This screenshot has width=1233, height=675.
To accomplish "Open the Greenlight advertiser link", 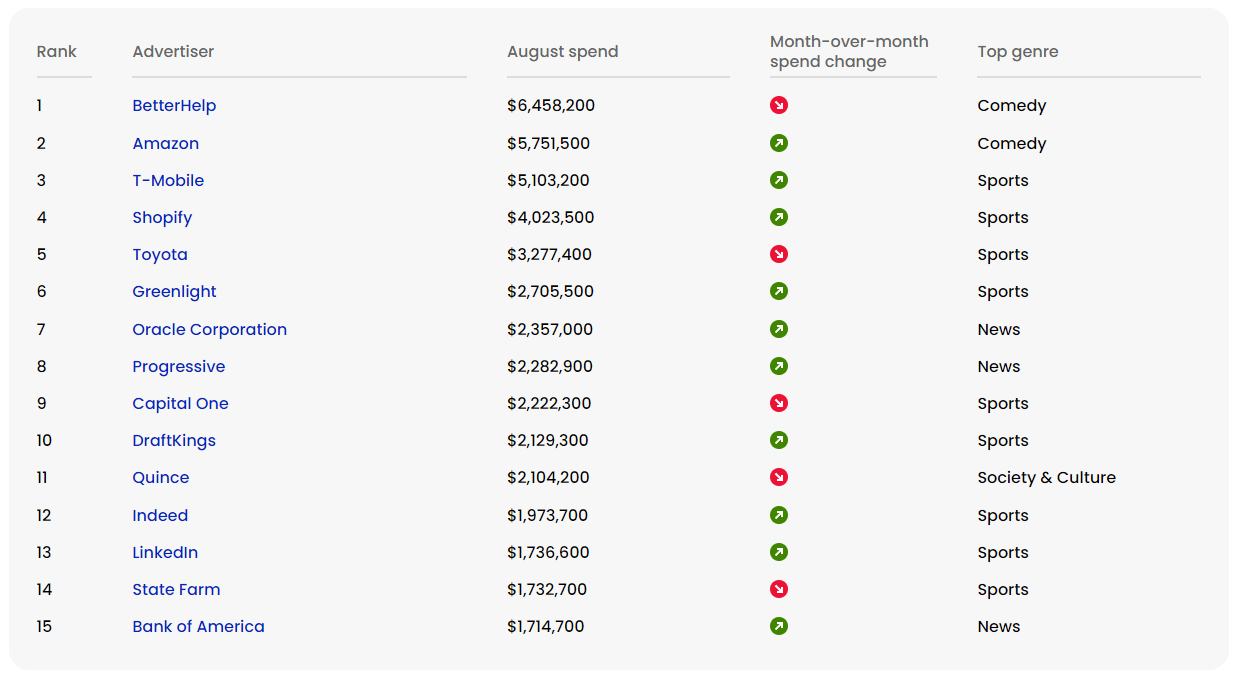I will [x=174, y=292].
